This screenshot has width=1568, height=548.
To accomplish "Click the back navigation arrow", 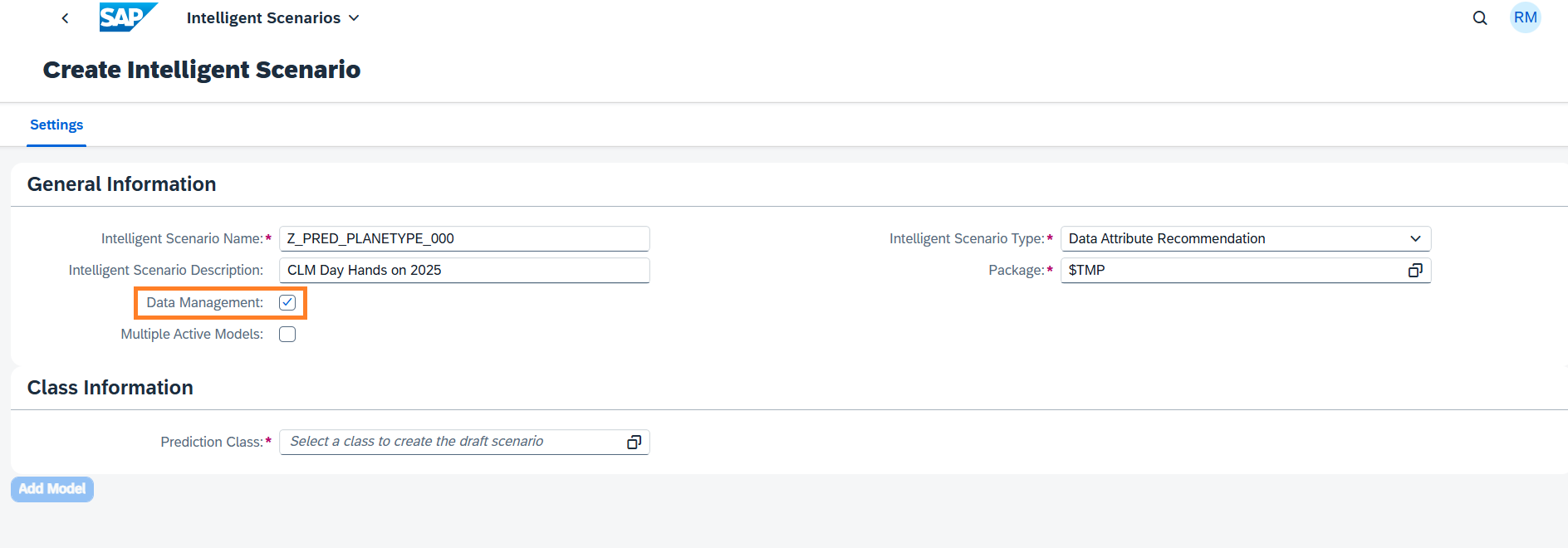I will tap(65, 18).
